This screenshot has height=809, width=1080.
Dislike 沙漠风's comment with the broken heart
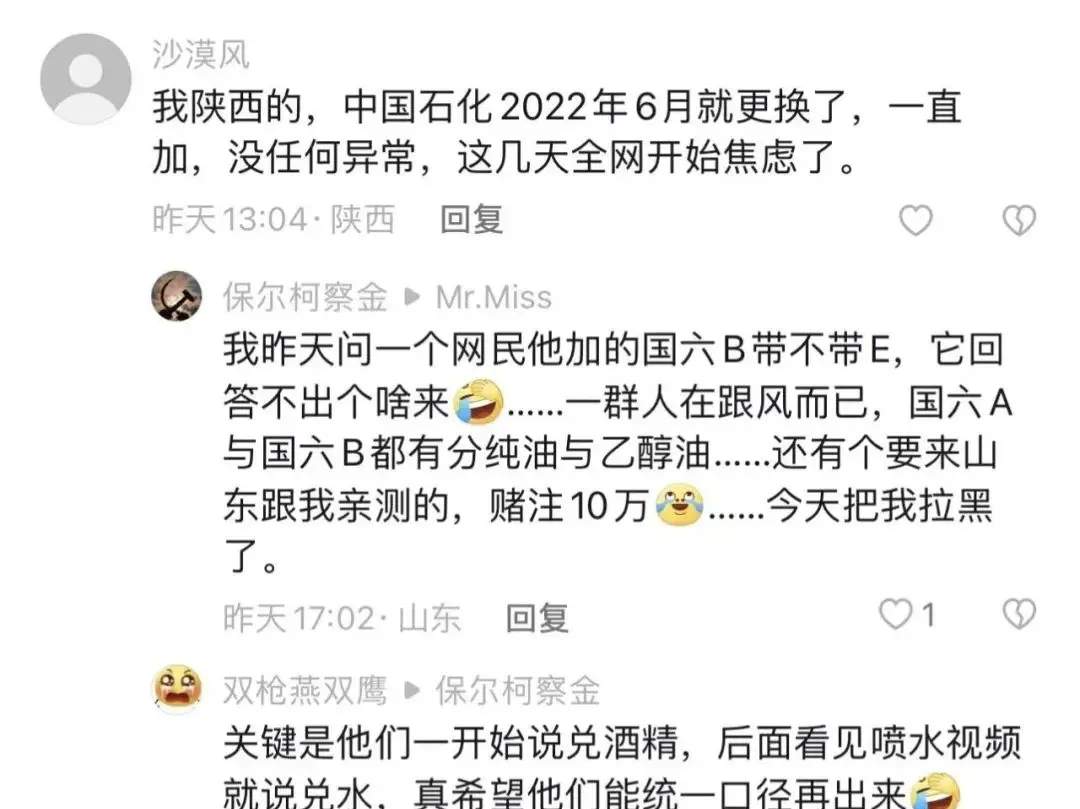1019,220
